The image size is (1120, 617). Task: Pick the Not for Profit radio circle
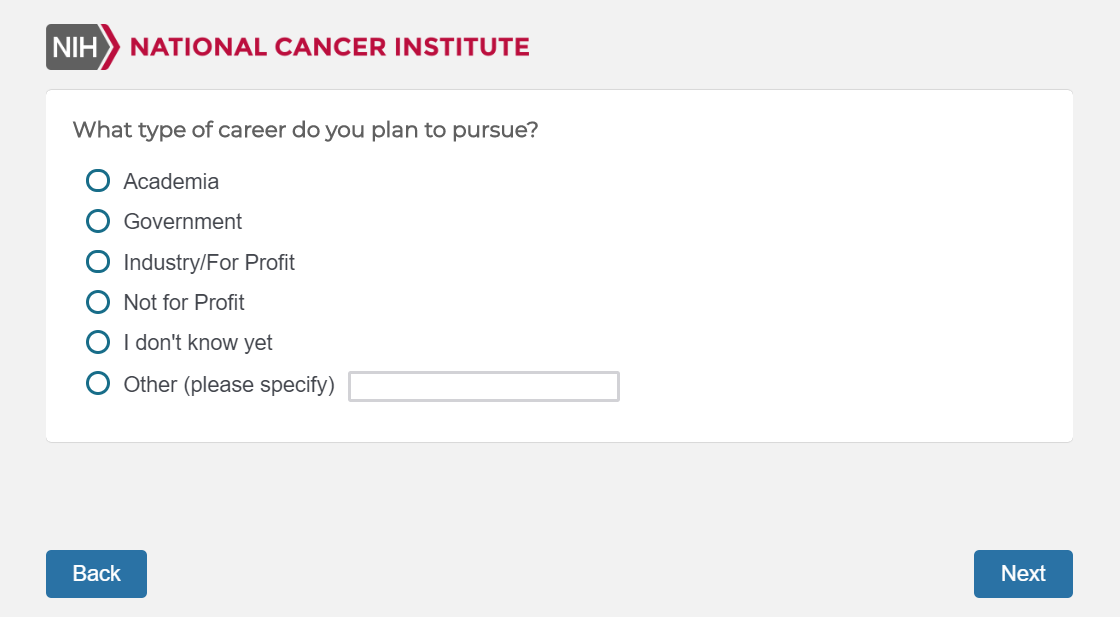coord(98,302)
